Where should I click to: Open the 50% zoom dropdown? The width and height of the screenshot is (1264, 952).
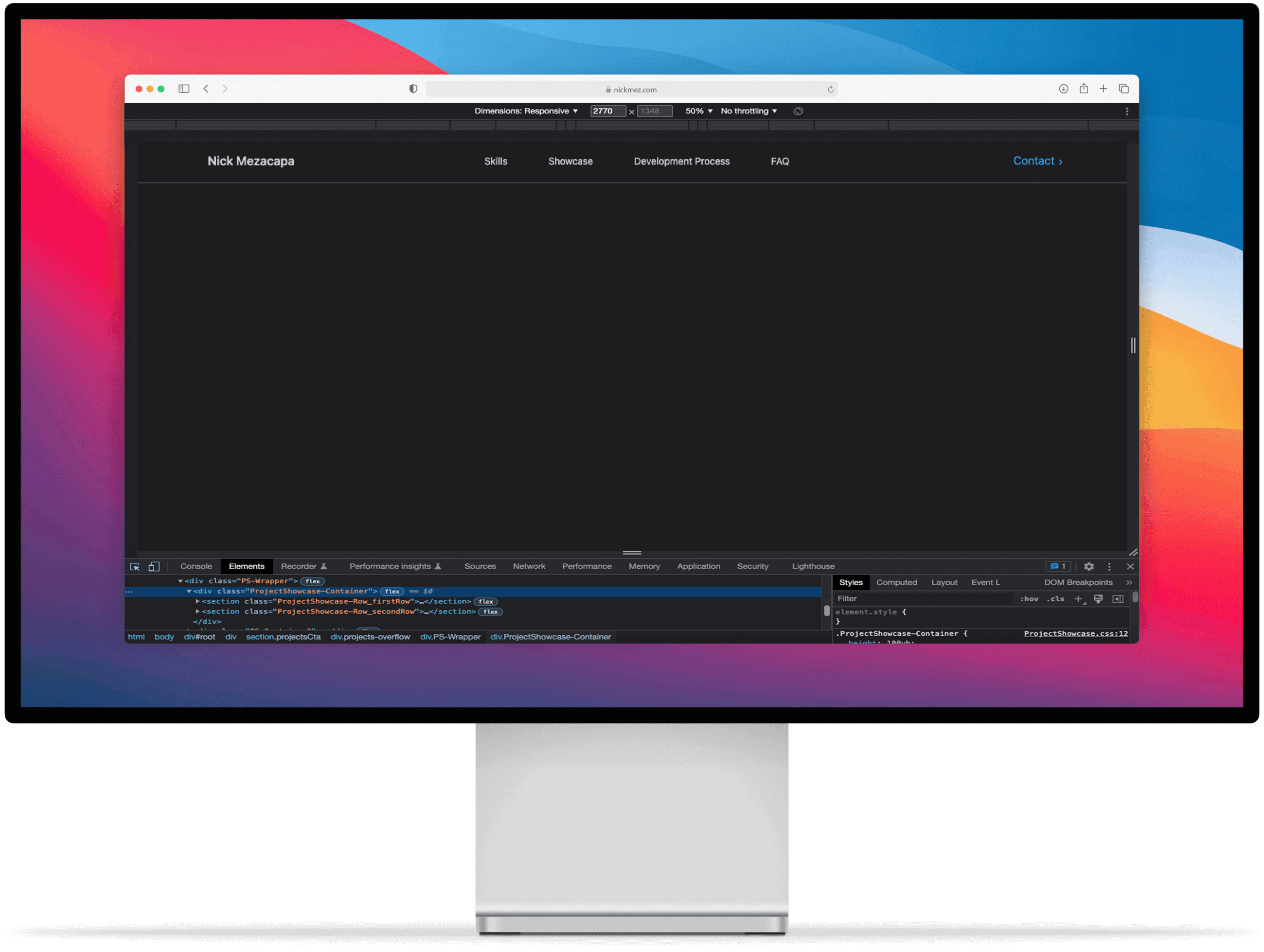coord(698,111)
